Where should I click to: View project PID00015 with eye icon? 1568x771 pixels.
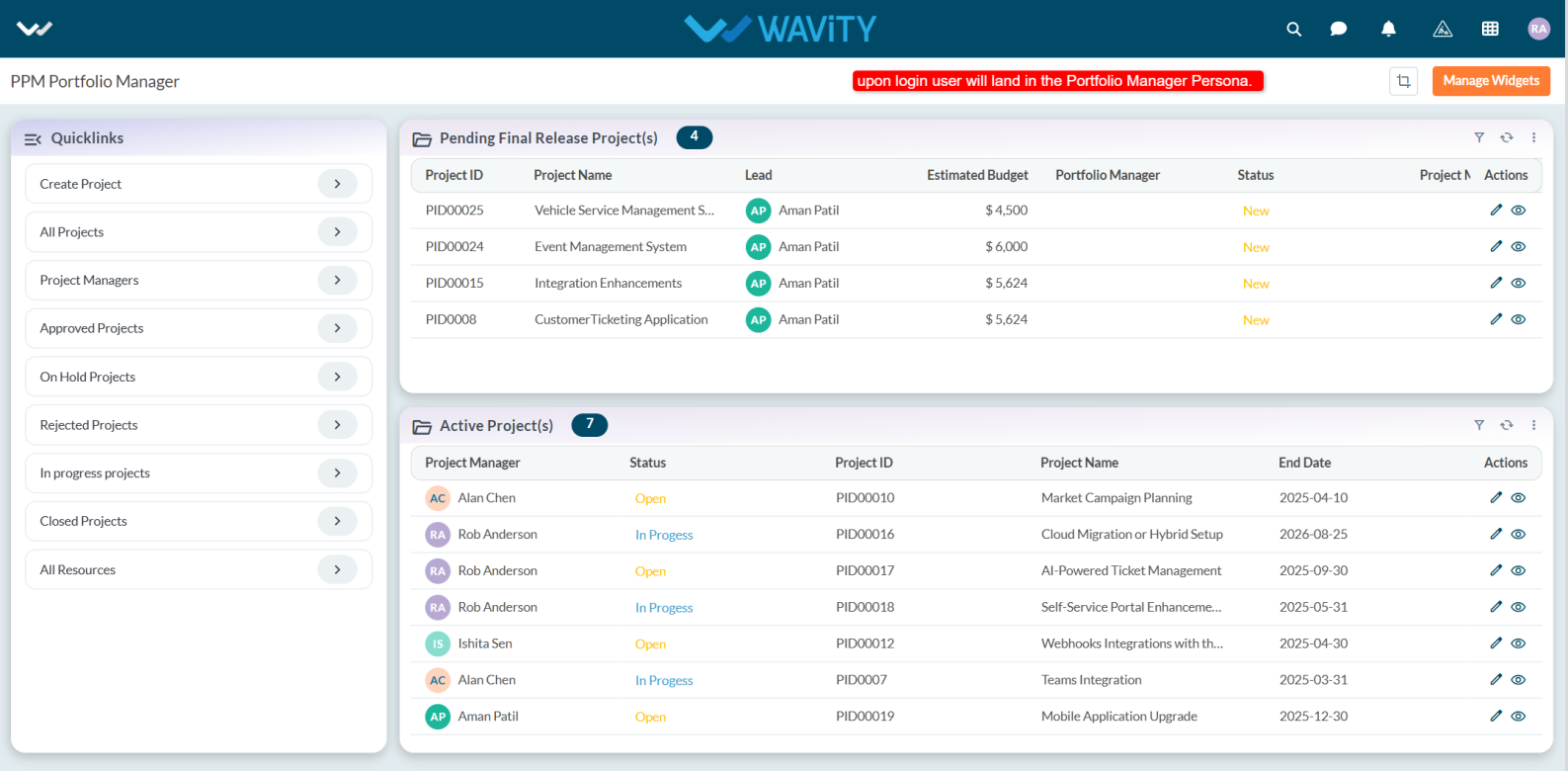[1519, 283]
